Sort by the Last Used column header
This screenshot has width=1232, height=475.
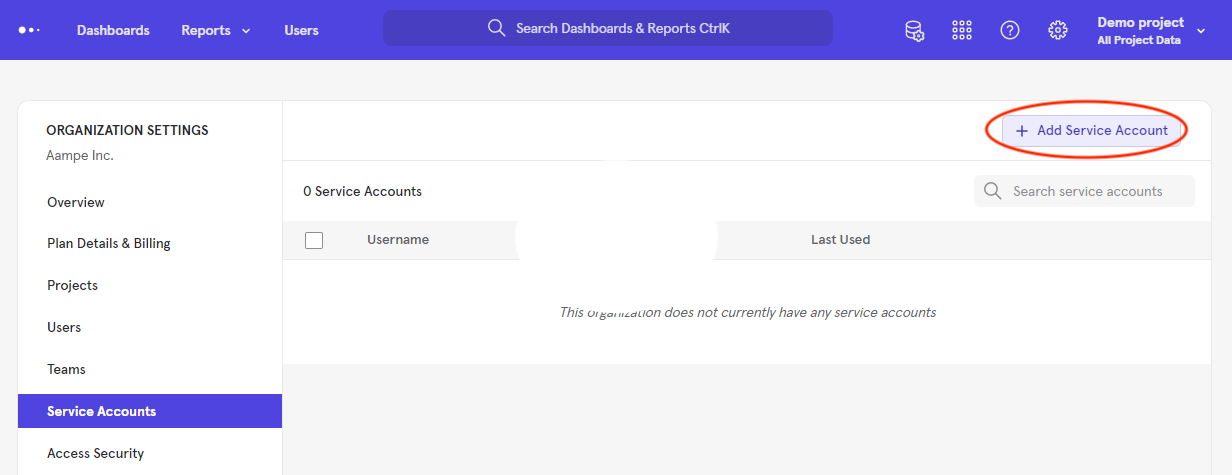click(840, 240)
